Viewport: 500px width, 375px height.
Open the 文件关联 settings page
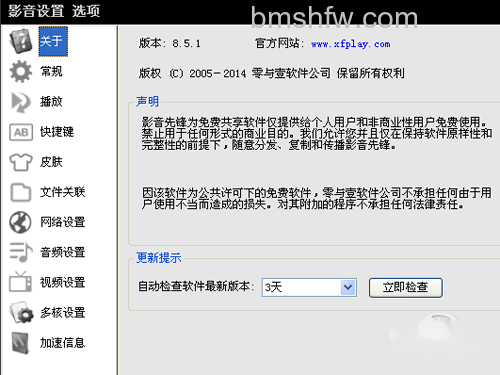click(x=63, y=192)
